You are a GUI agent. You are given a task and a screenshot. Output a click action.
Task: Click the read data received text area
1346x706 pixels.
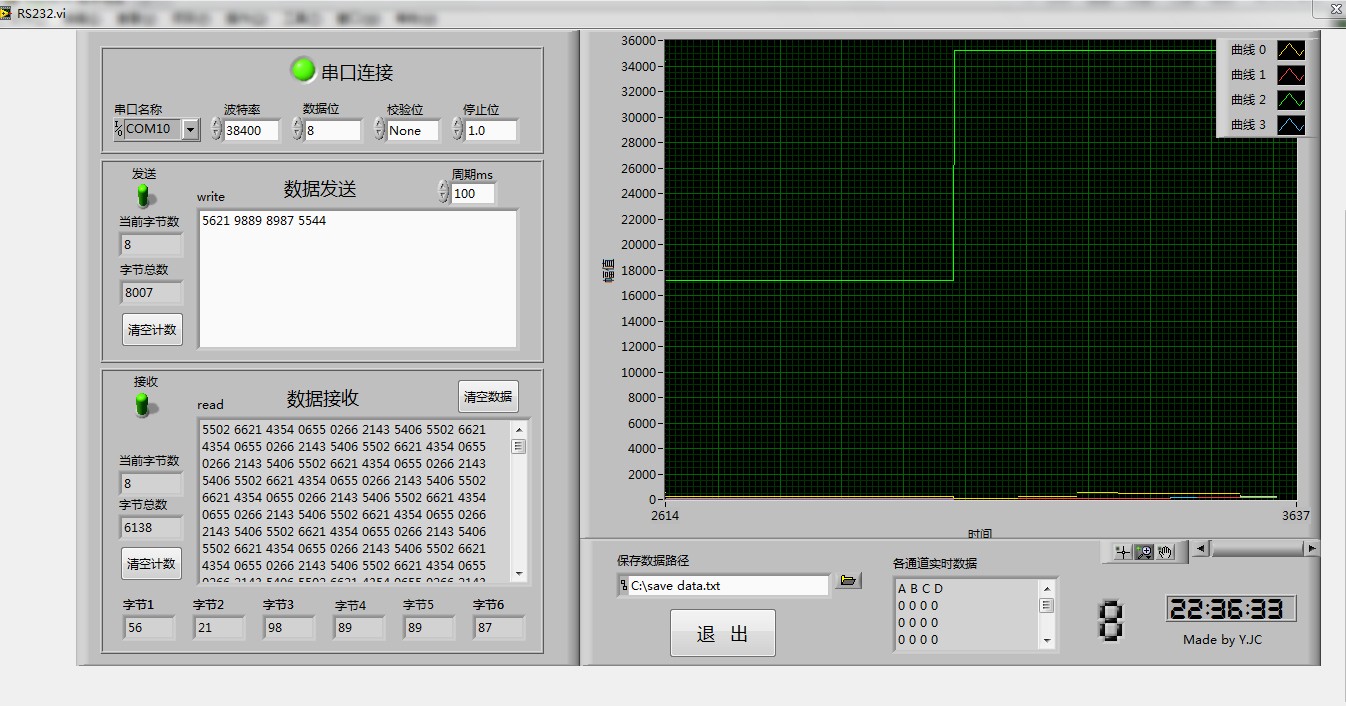354,501
